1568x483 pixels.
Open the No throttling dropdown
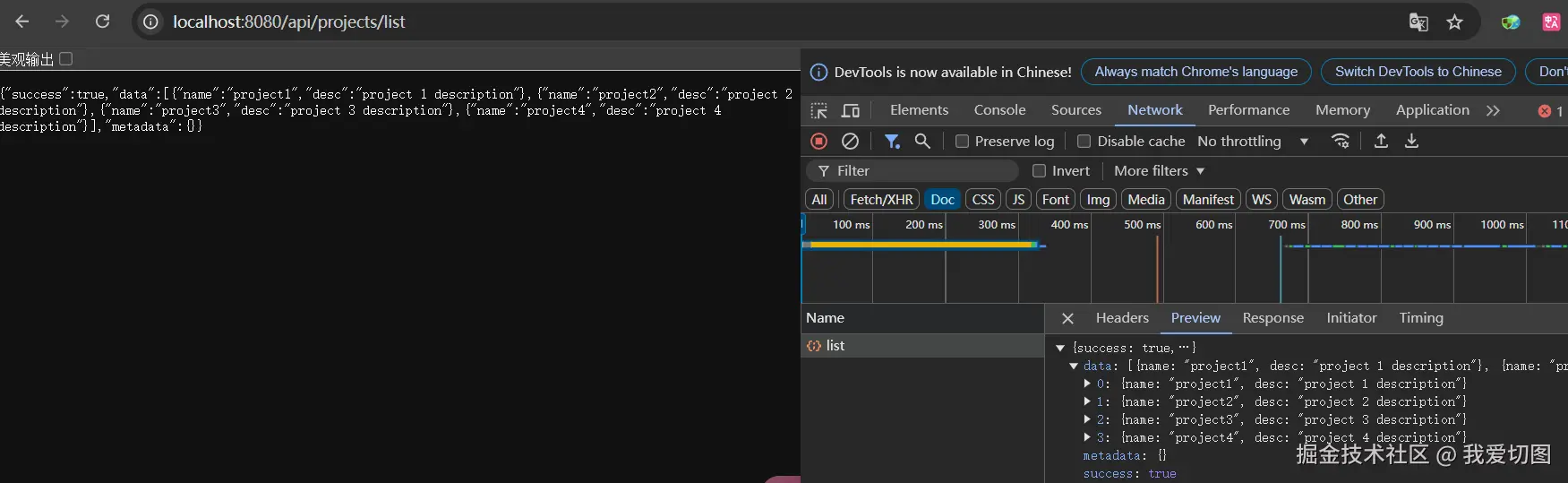pyautogui.click(x=1253, y=141)
